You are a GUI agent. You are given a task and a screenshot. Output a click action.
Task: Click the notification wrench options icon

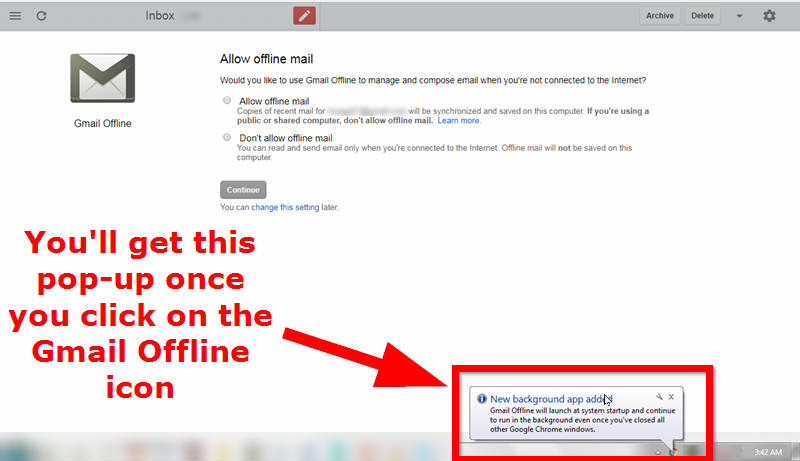[659, 397]
